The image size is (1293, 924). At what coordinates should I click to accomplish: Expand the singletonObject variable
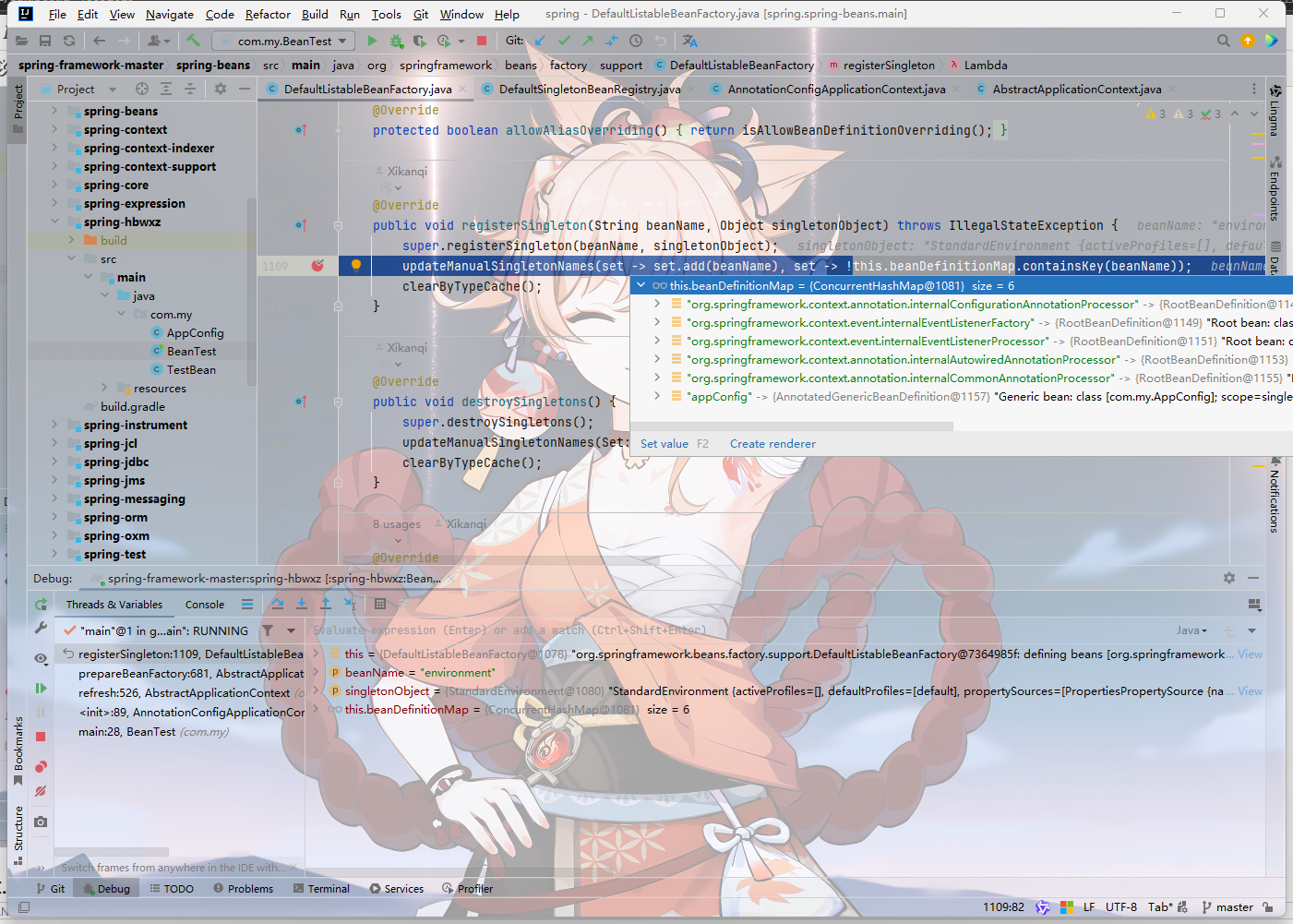(317, 690)
